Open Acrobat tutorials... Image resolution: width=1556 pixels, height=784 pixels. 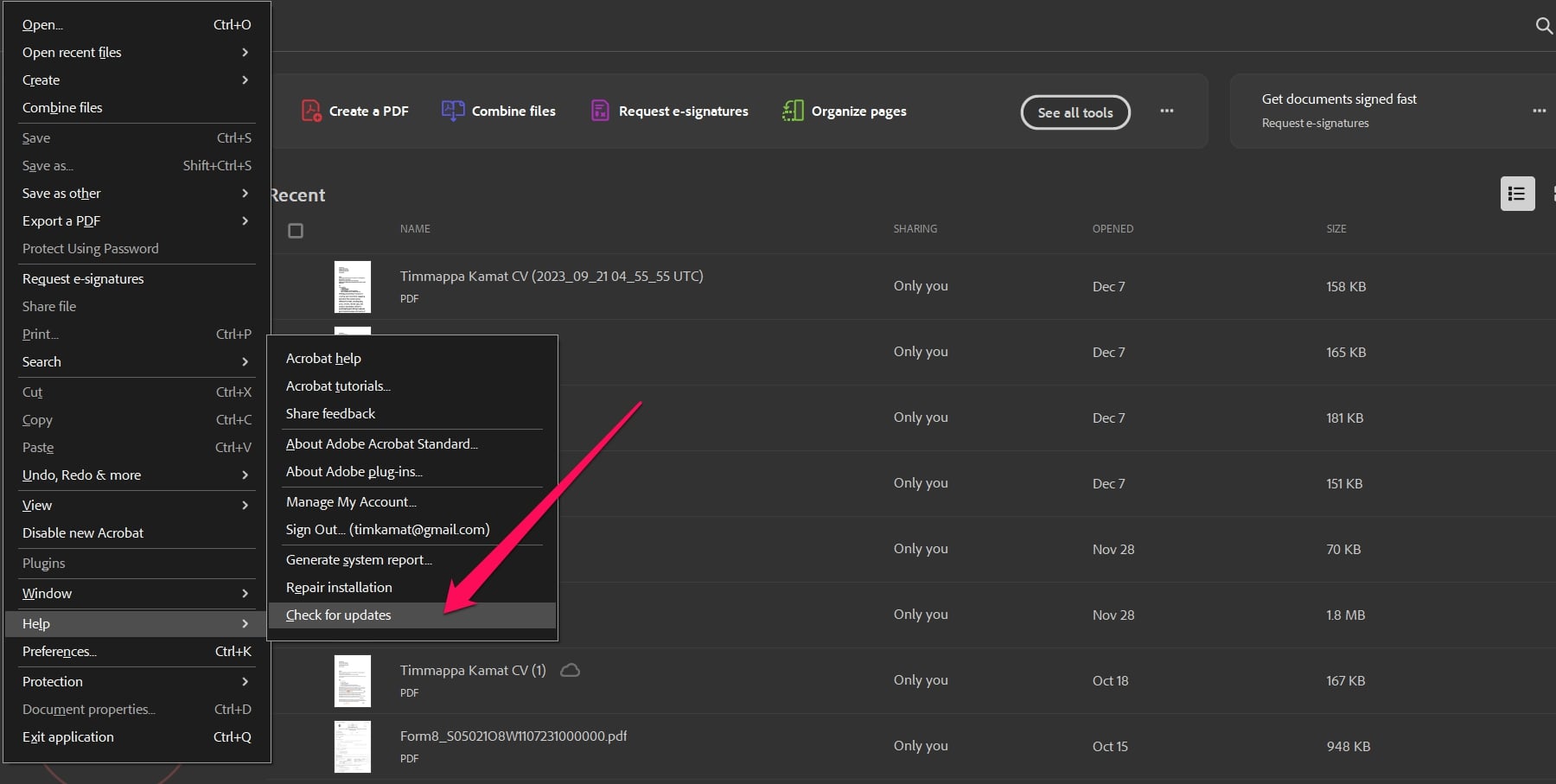(412, 386)
